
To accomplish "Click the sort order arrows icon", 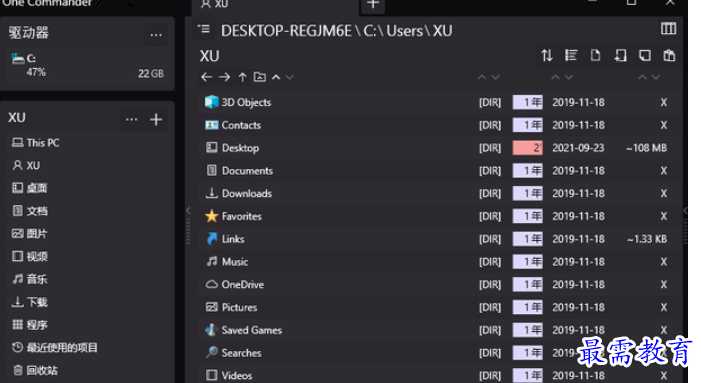I will pos(547,55).
